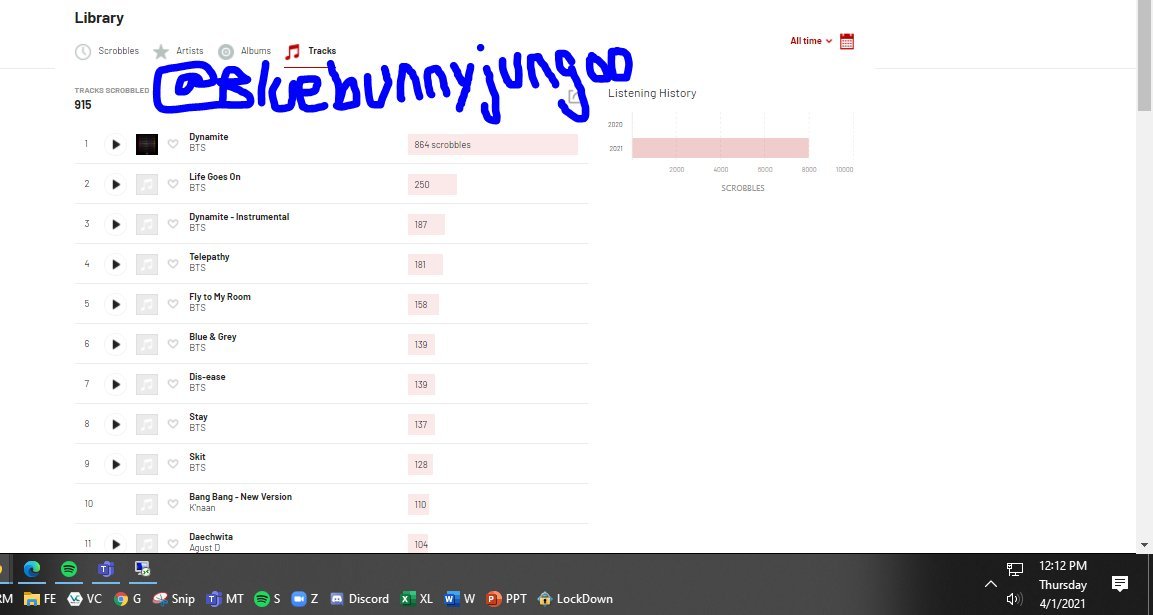Open Telepathy placeholder artwork
This screenshot has height=615, width=1153.
point(147,264)
